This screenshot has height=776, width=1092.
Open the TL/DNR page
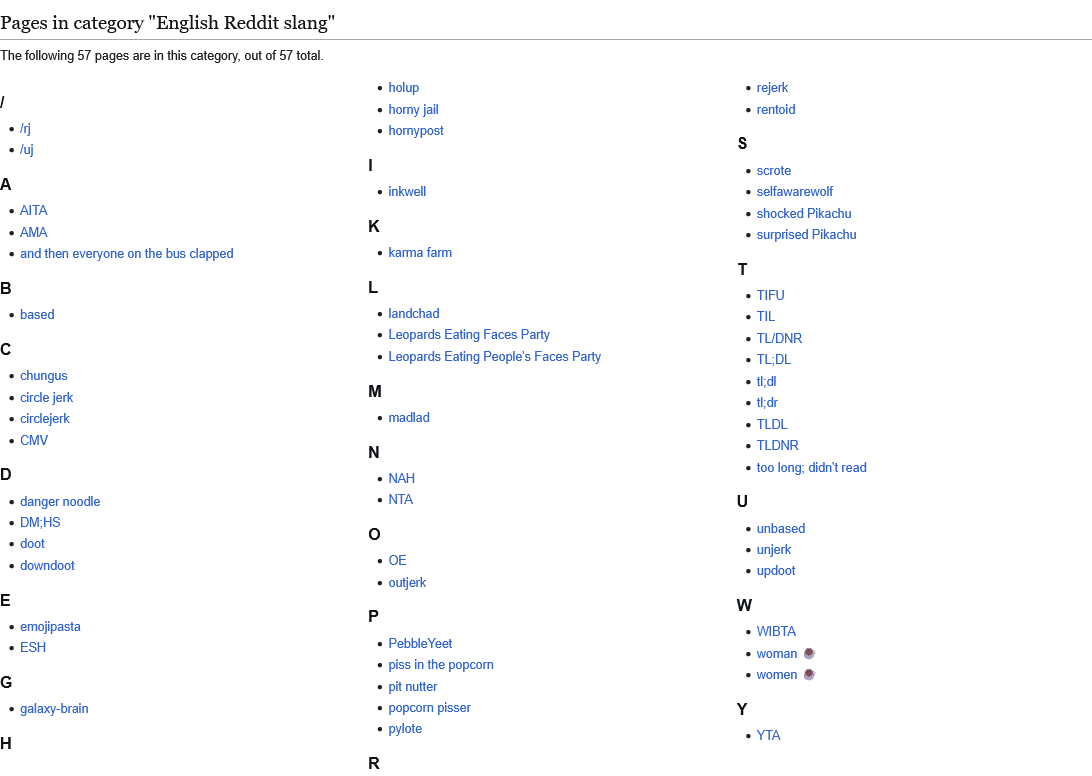point(779,339)
